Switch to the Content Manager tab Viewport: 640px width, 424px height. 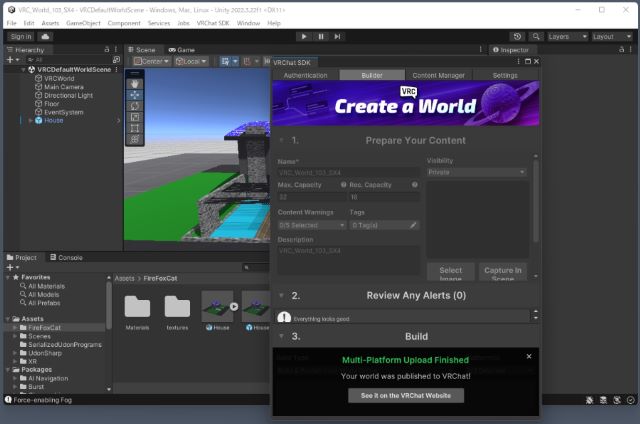438,75
